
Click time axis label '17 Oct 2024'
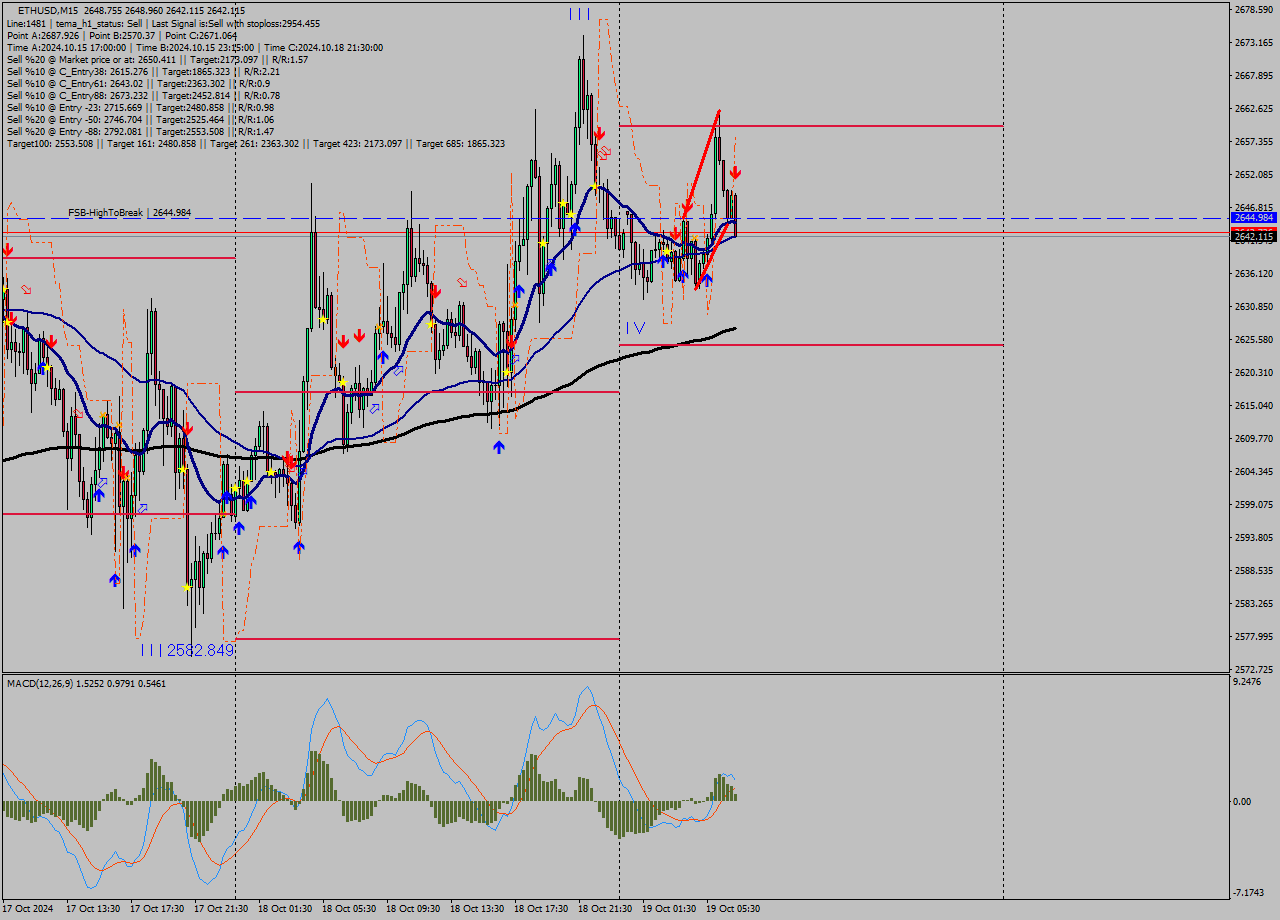pos(29,909)
